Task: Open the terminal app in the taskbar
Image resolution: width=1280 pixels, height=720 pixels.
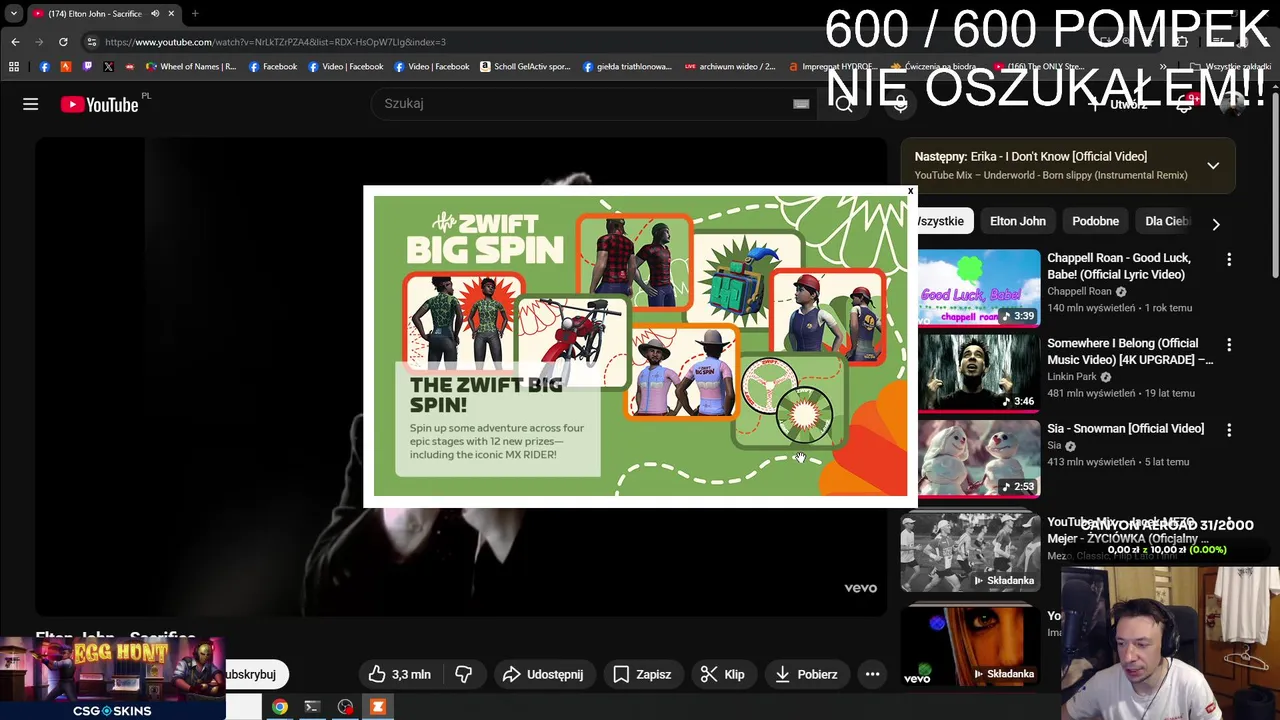Action: (312, 707)
